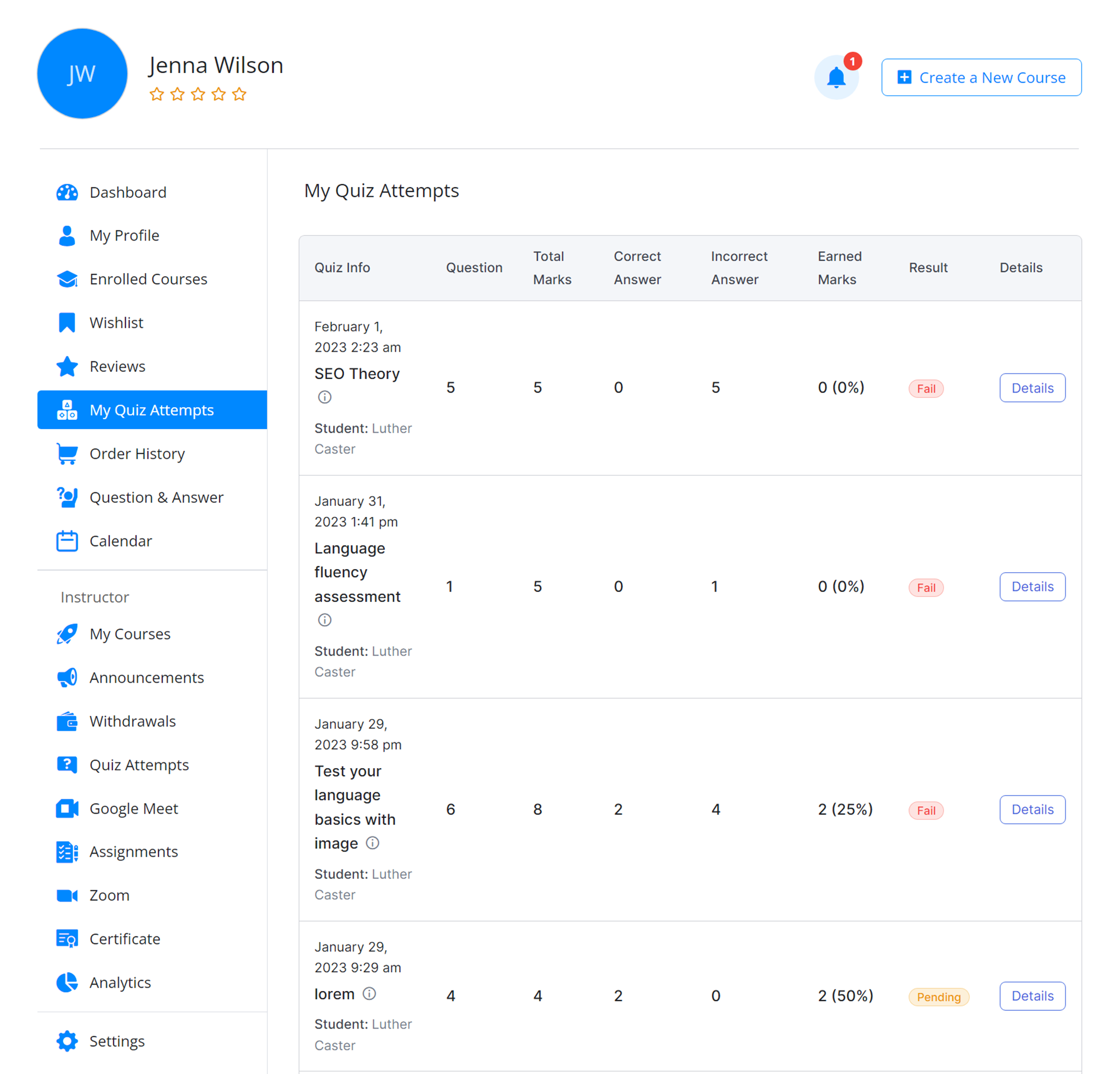Image resolution: width=1120 pixels, height=1074 pixels.
Task: Open Order History page
Action: pos(137,454)
